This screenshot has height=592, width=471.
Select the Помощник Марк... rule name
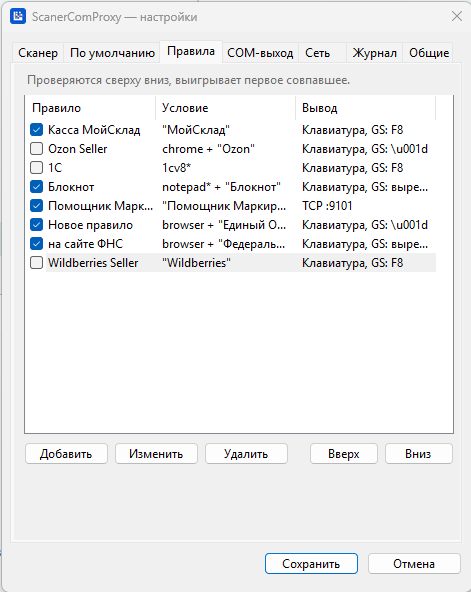pos(100,206)
